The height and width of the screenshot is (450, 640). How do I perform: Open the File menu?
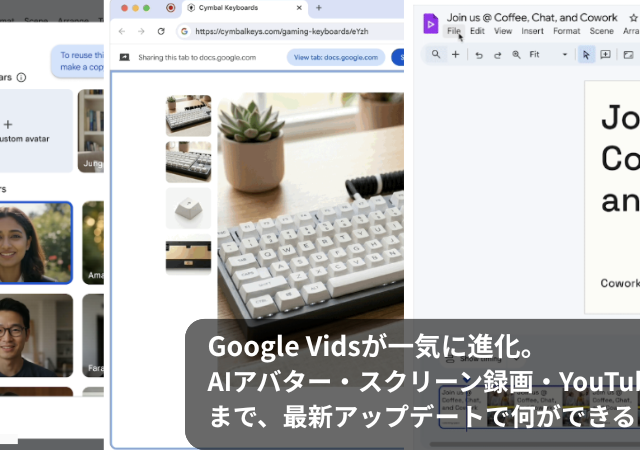(x=454, y=31)
